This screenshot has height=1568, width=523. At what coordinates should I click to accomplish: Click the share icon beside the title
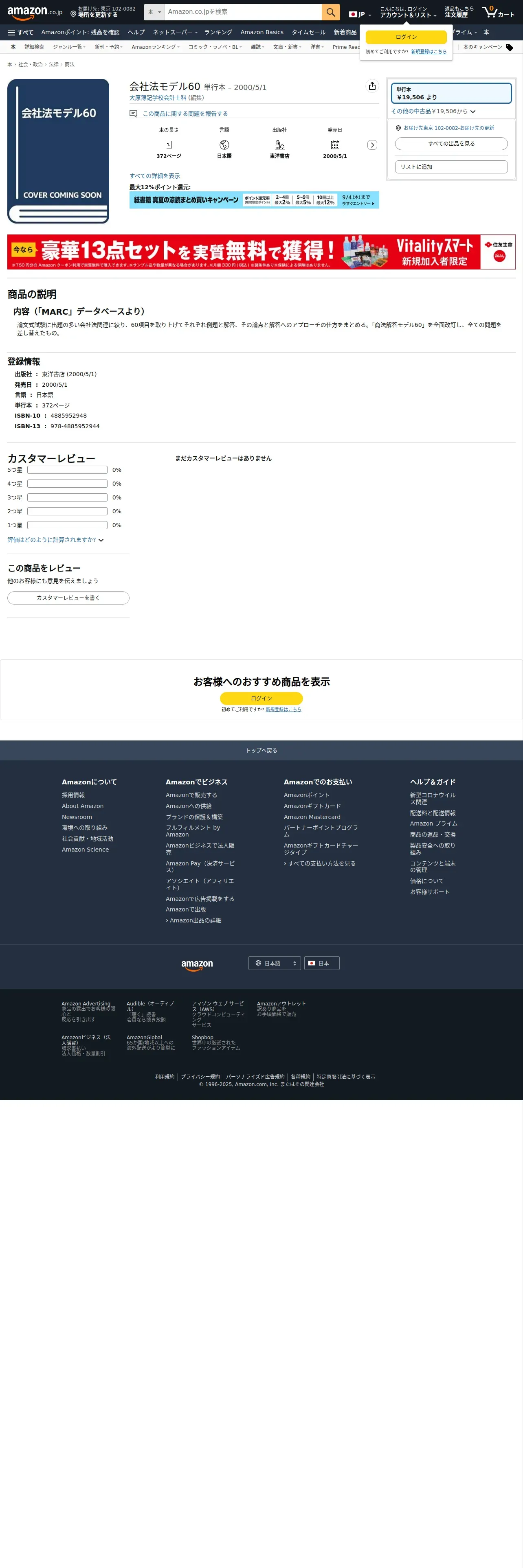coord(372,86)
